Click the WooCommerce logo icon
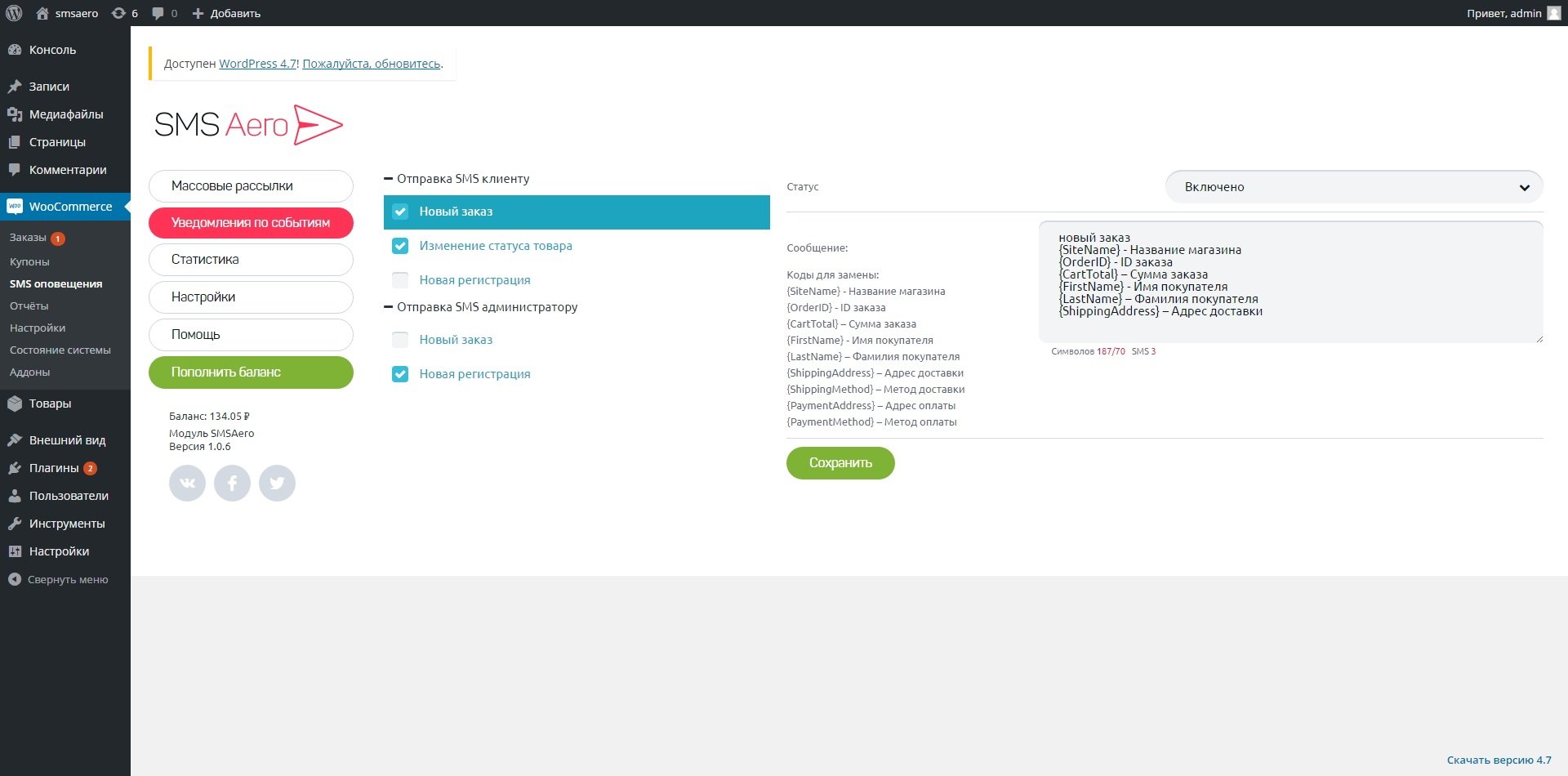 tap(15, 207)
